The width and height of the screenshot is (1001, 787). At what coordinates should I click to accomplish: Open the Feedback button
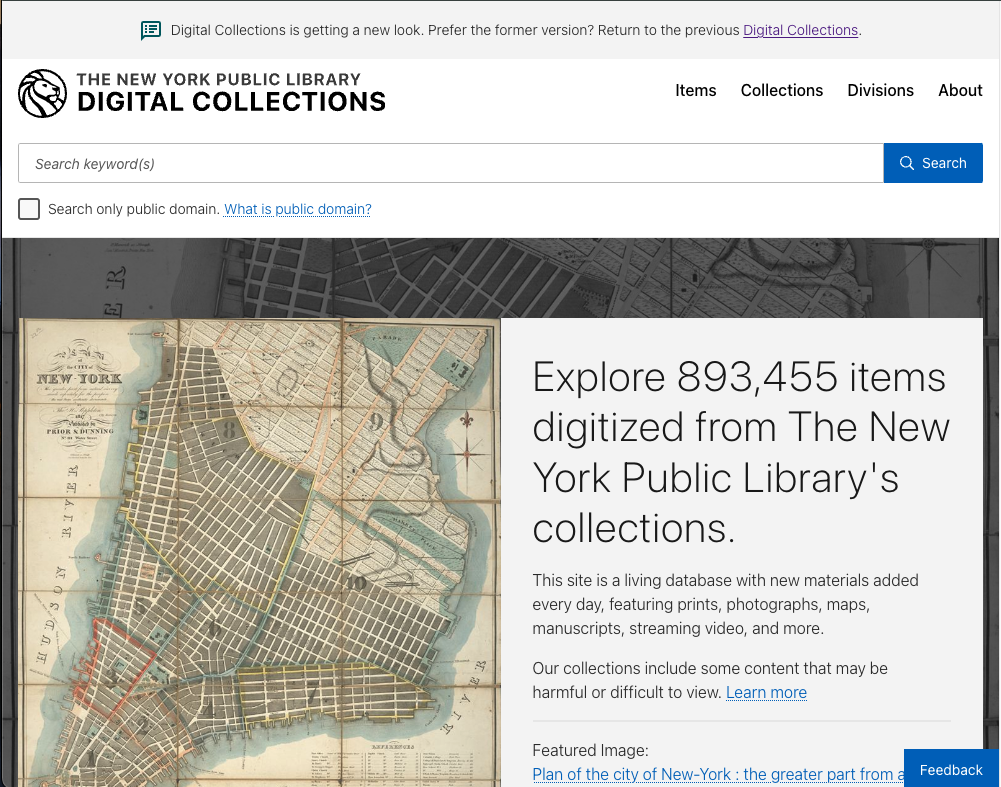[951, 769]
